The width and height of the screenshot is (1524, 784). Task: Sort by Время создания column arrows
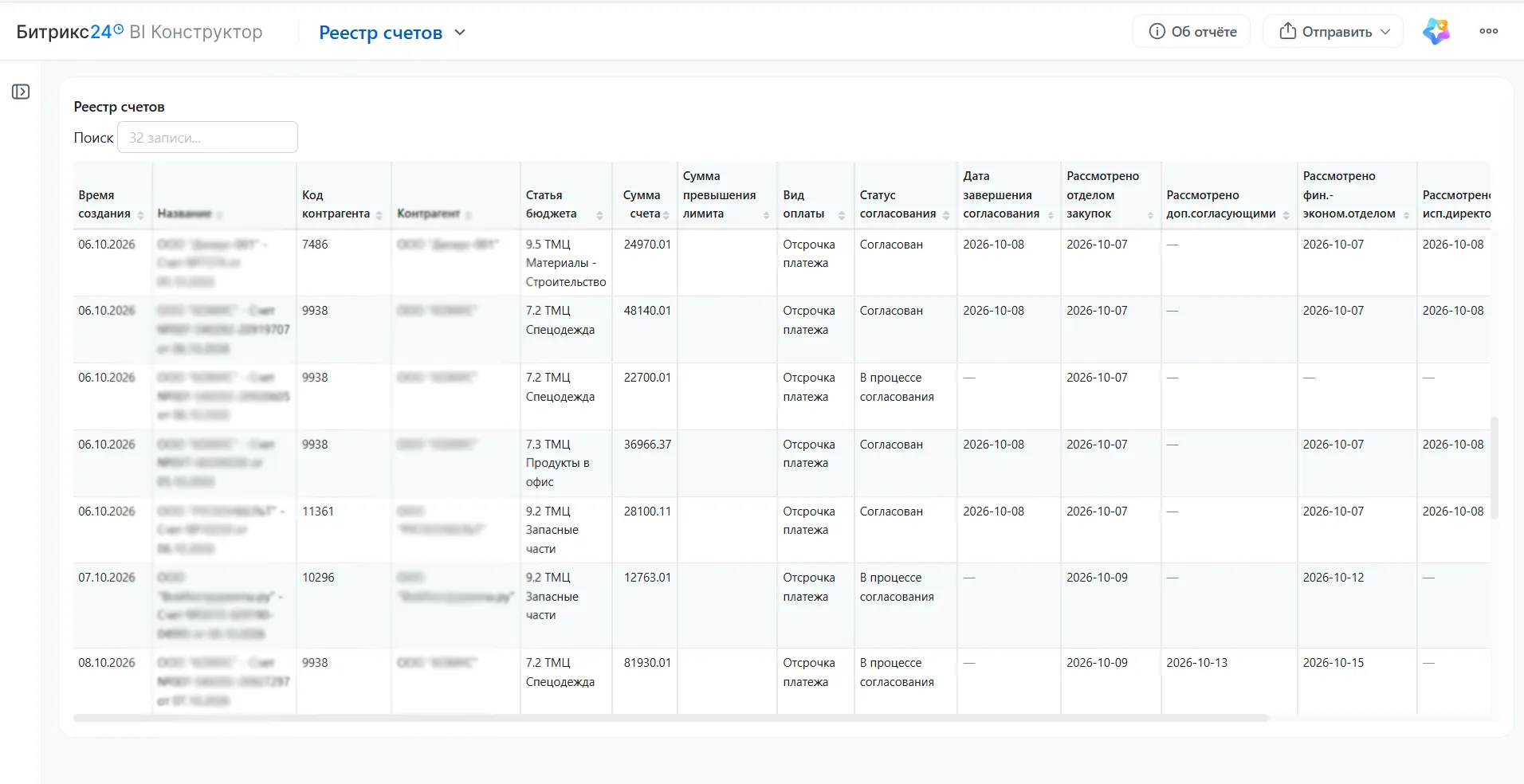[140, 215]
